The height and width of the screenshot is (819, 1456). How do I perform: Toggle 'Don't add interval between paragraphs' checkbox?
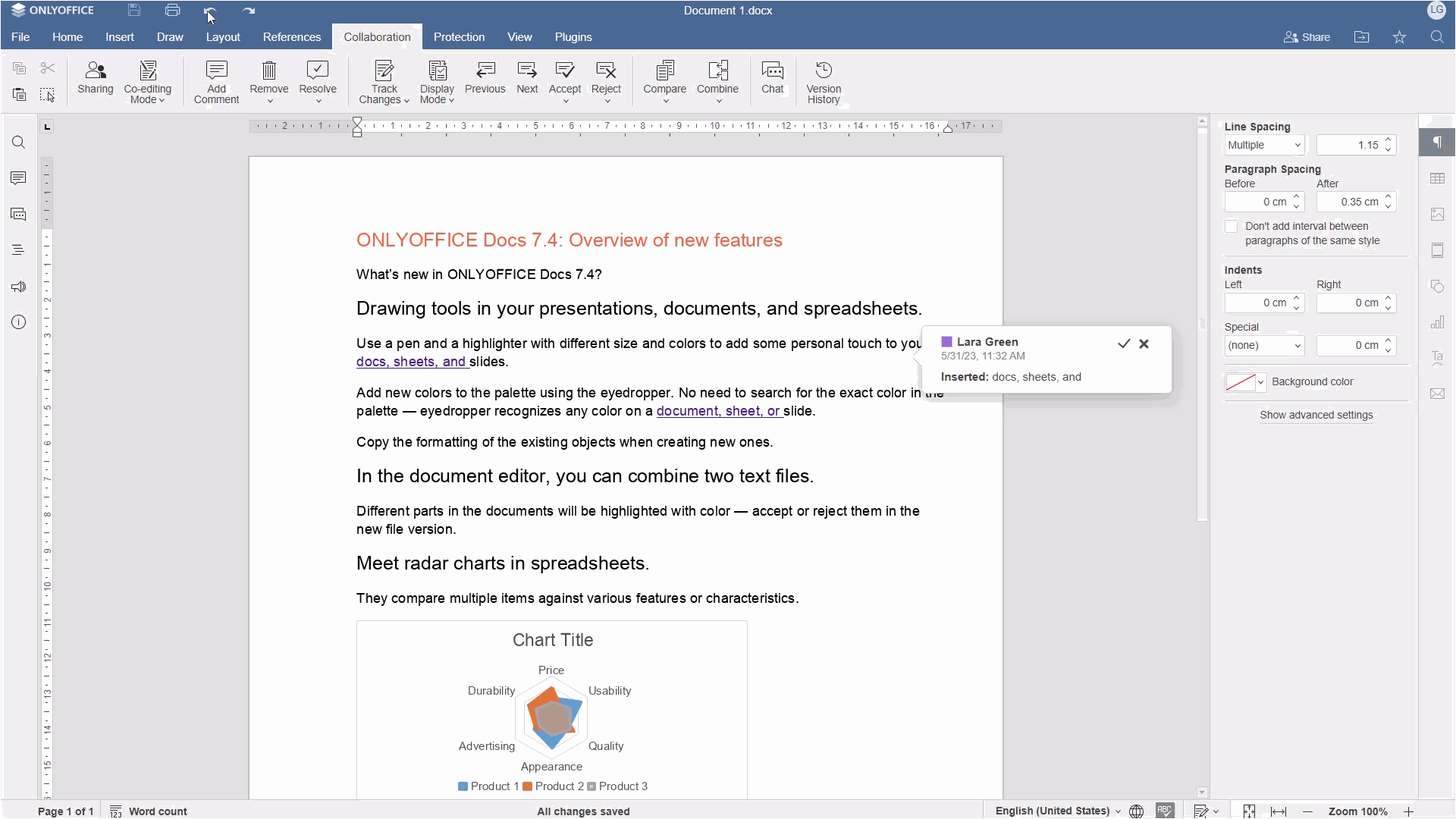1231,227
